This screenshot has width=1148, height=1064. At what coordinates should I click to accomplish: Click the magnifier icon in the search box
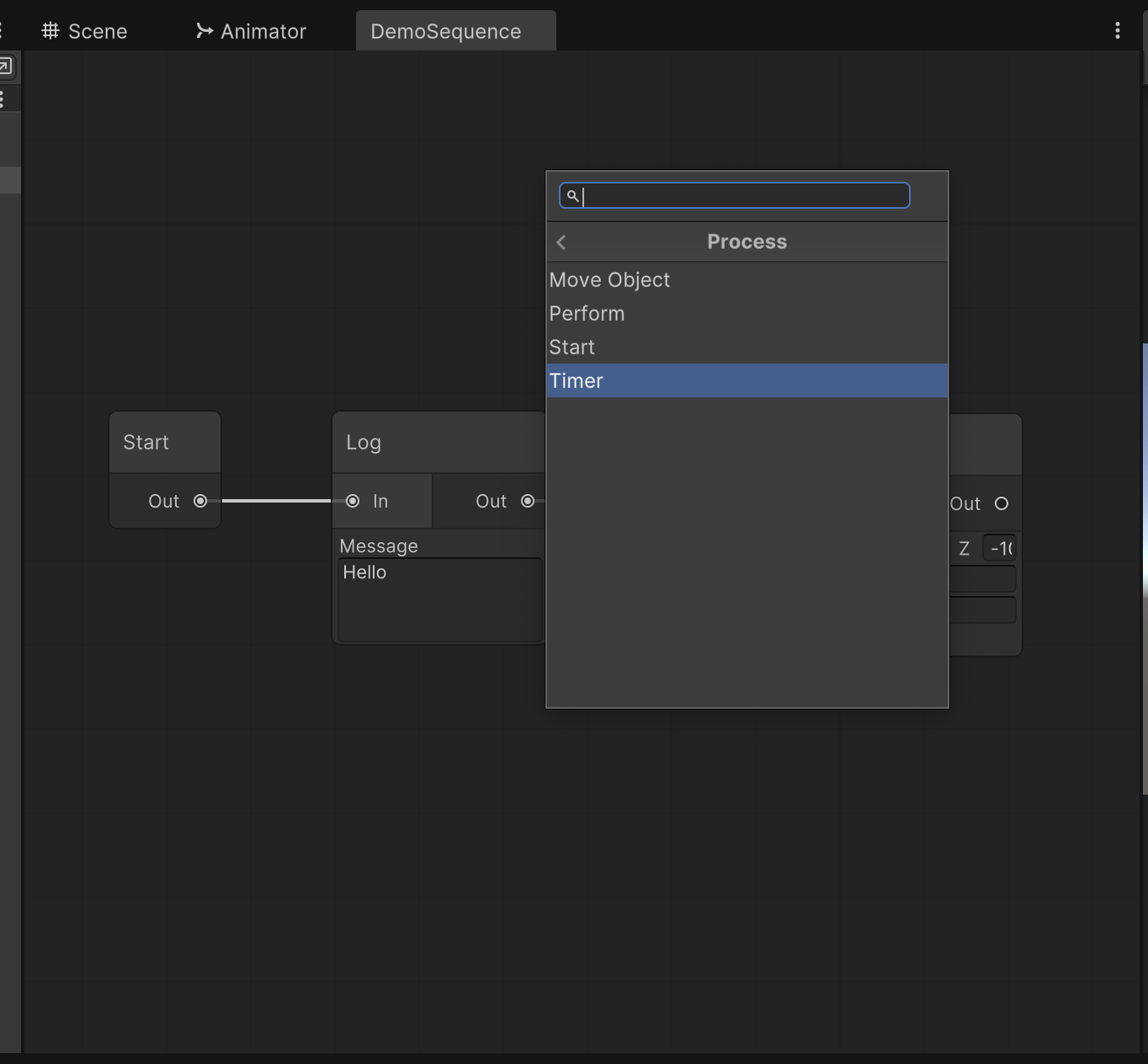571,196
